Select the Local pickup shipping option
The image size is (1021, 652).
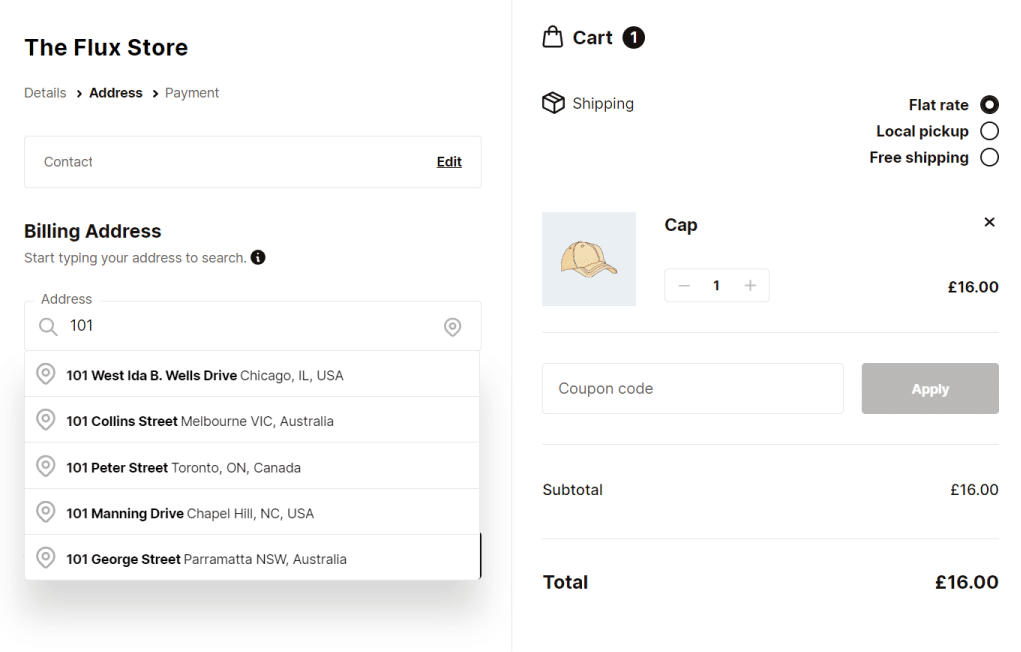pyautogui.click(x=988, y=130)
